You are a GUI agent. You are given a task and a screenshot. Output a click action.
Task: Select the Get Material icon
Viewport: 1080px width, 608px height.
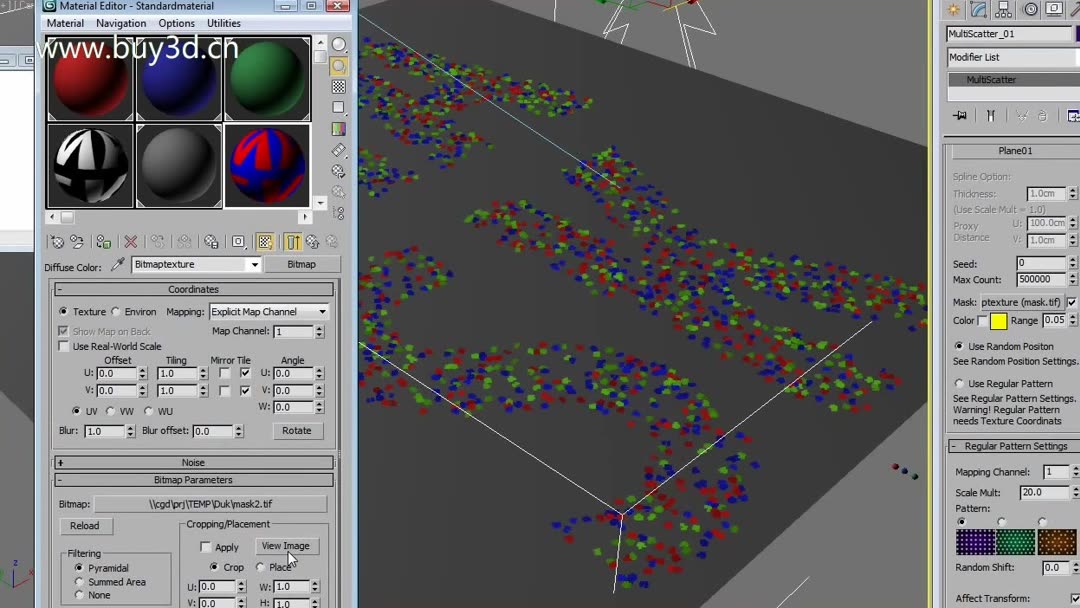[x=57, y=241]
